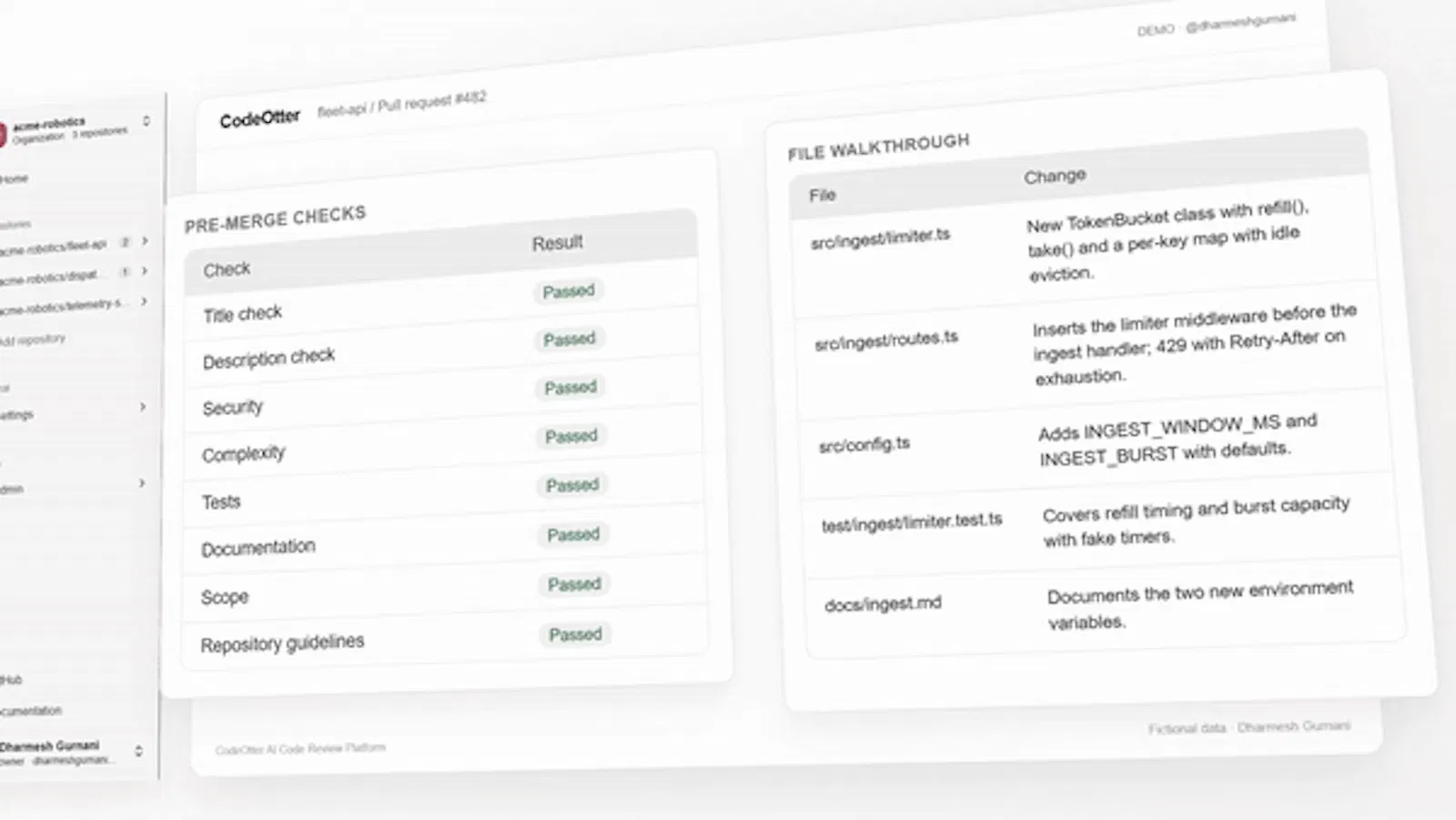Click Repository guidelines check row
The image size is (1456, 820).
445,638
